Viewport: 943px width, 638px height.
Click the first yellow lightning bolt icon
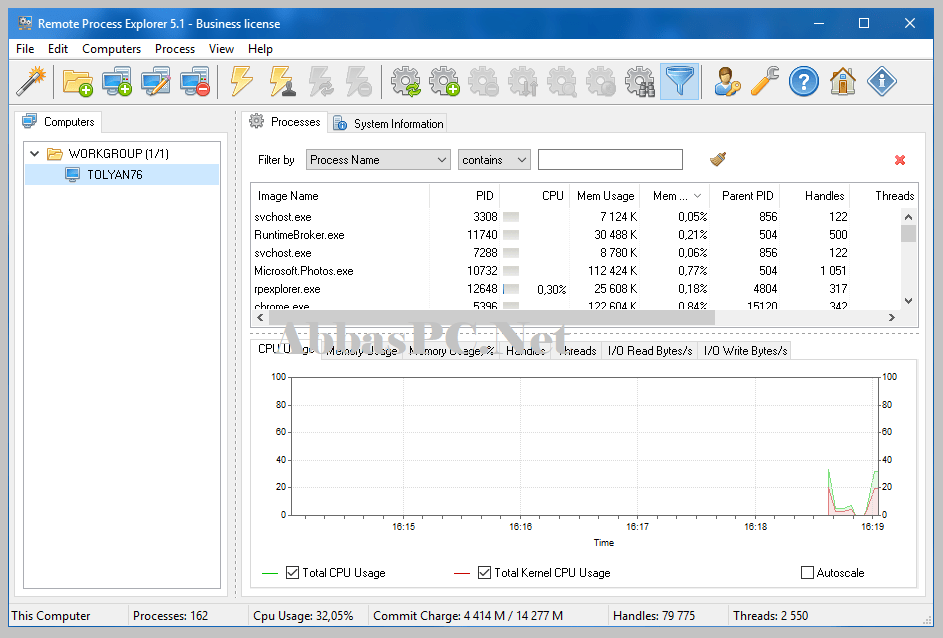(x=242, y=81)
